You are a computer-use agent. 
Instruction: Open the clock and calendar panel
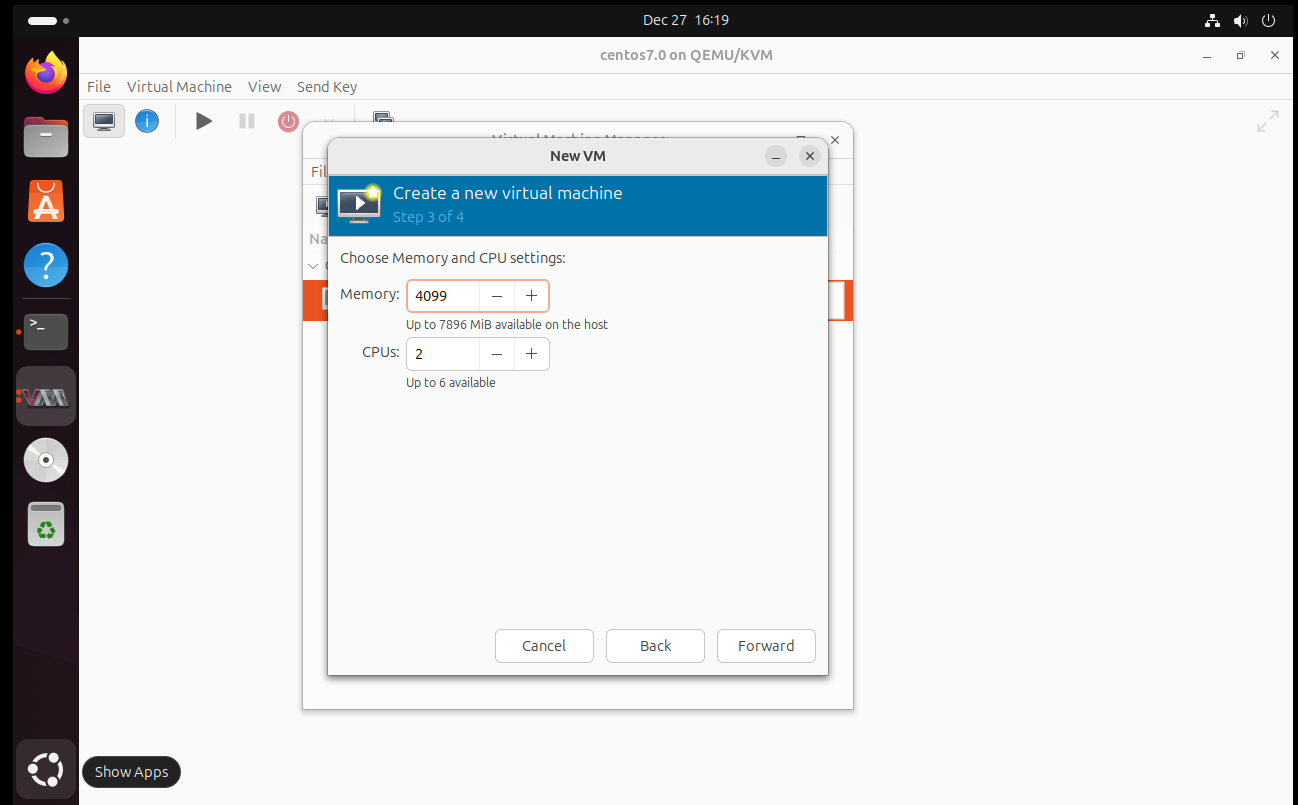coord(686,20)
